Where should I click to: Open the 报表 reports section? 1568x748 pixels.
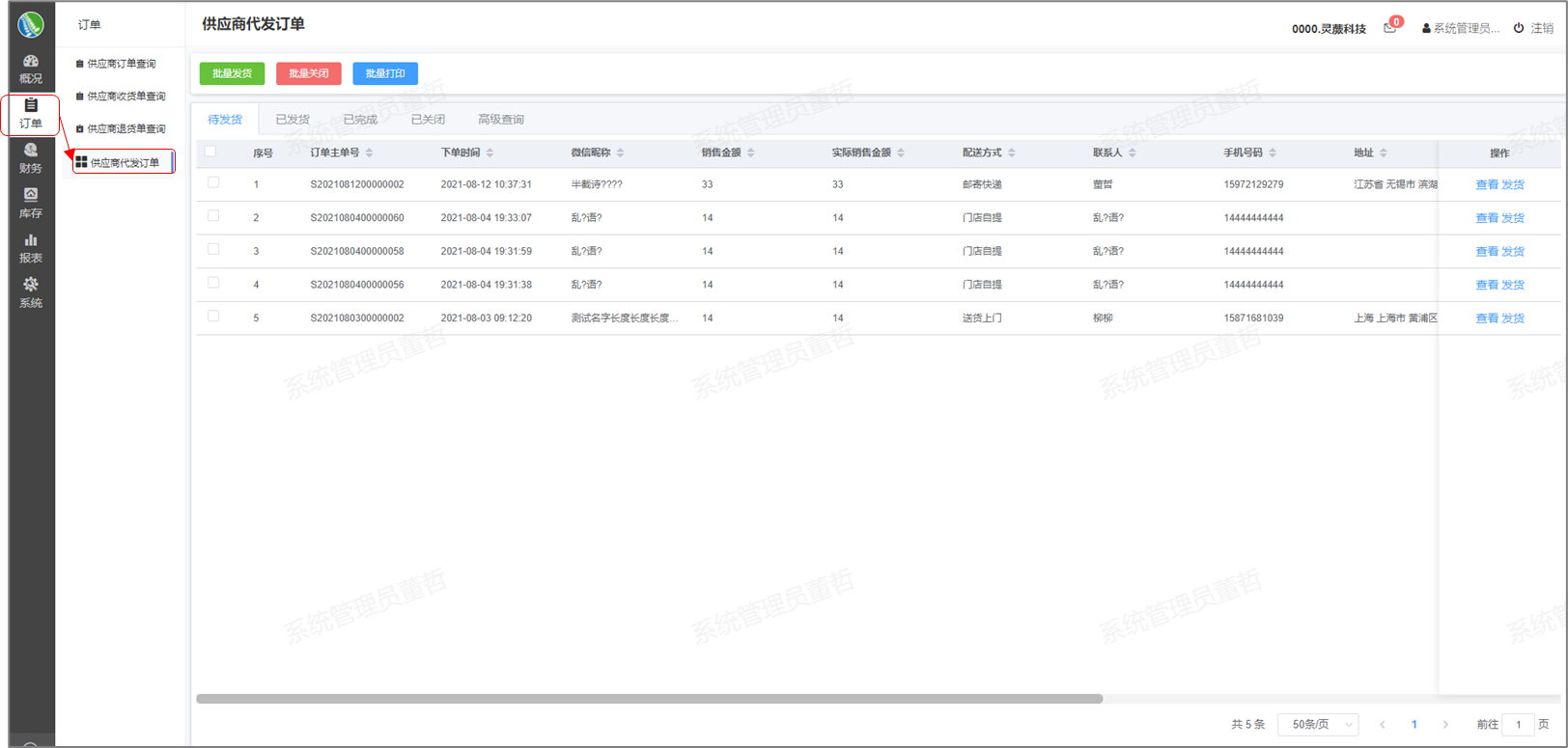coord(31,248)
